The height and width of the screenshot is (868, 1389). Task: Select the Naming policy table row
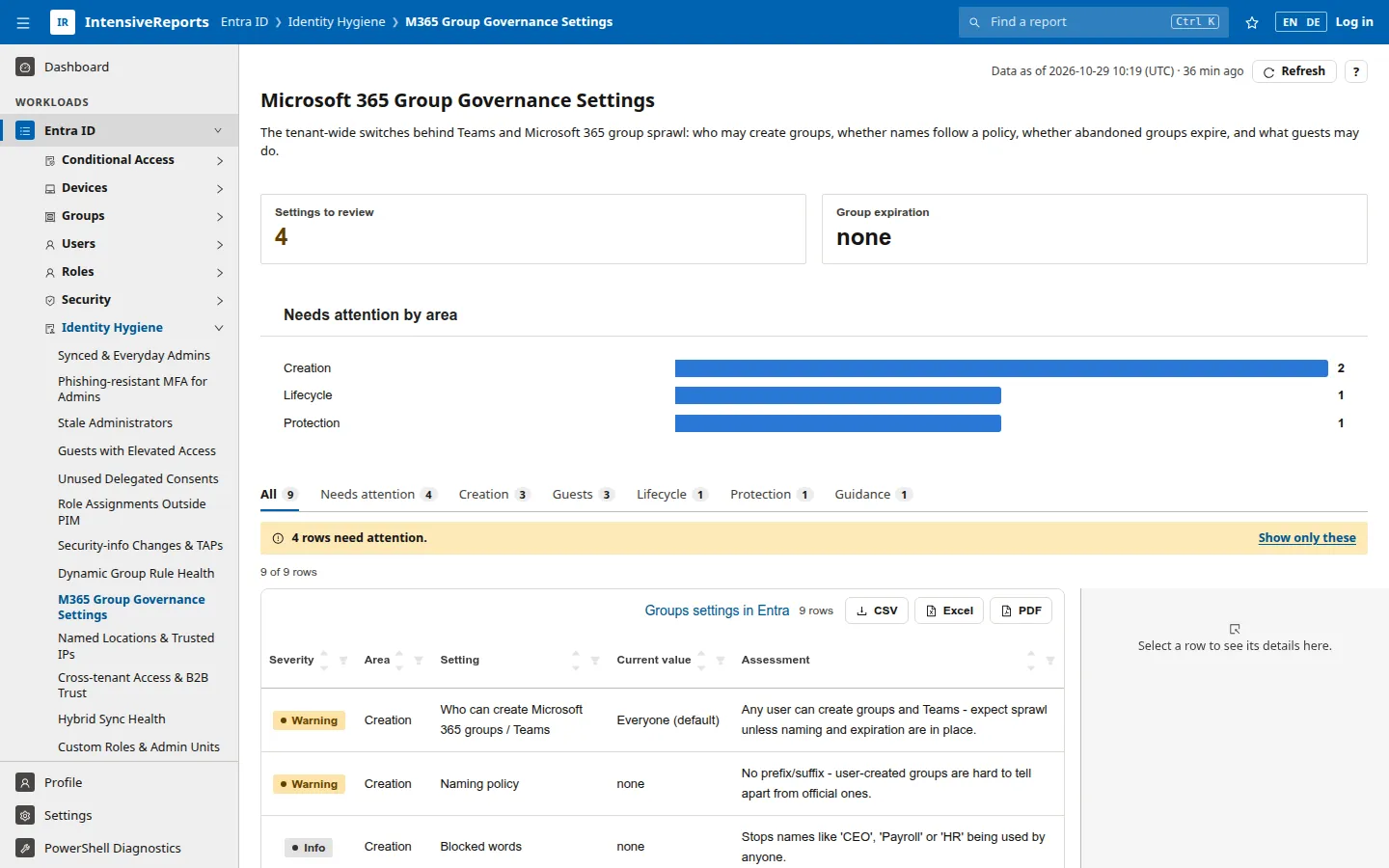(x=663, y=784)
